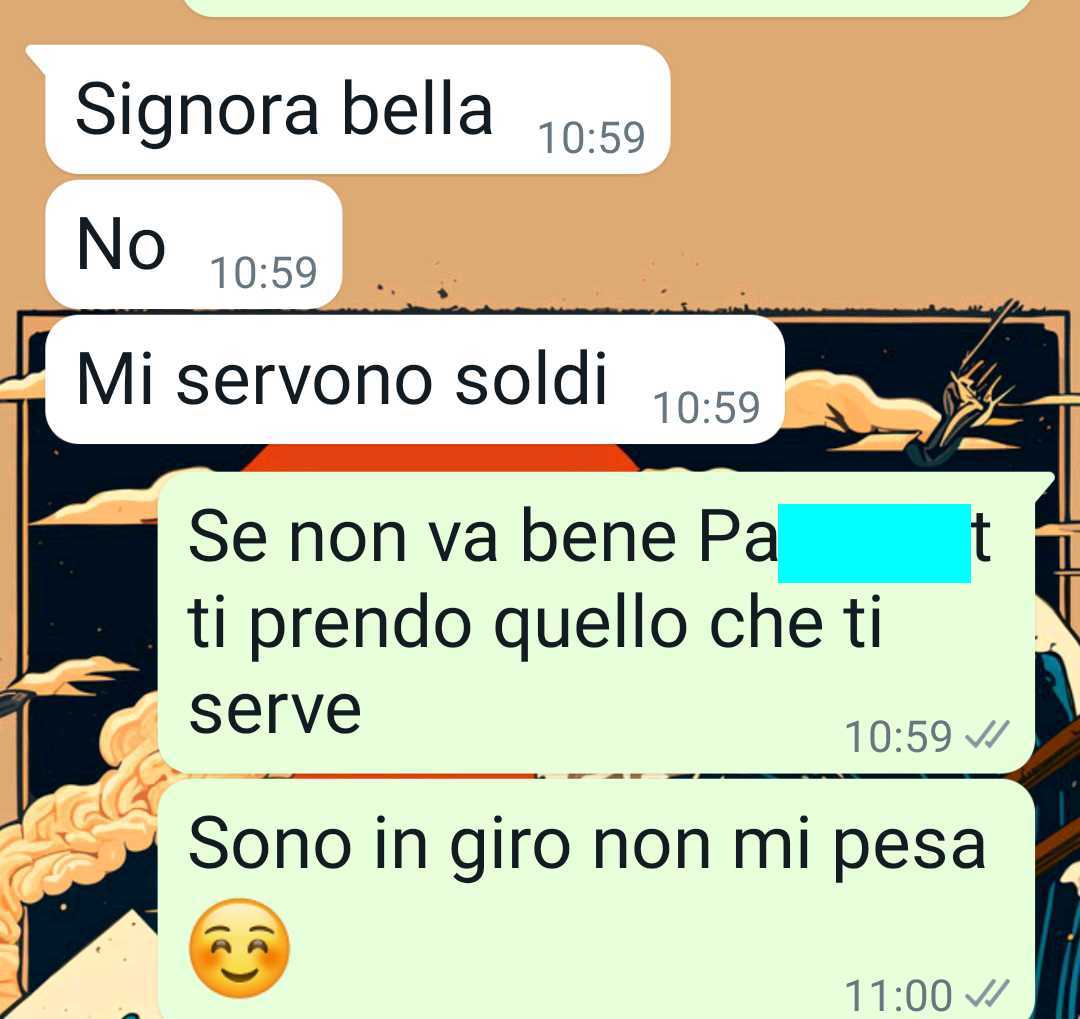Image resolution: width=1080 pixels, height=1019 pixels.
Task: Click the cyan redaction box over the name
Action: 874,544
